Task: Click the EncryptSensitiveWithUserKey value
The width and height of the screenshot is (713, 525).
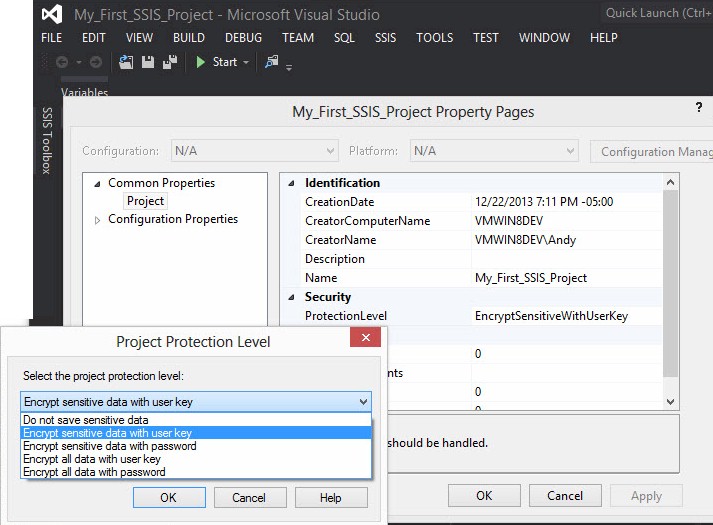Action: (552, 316)
